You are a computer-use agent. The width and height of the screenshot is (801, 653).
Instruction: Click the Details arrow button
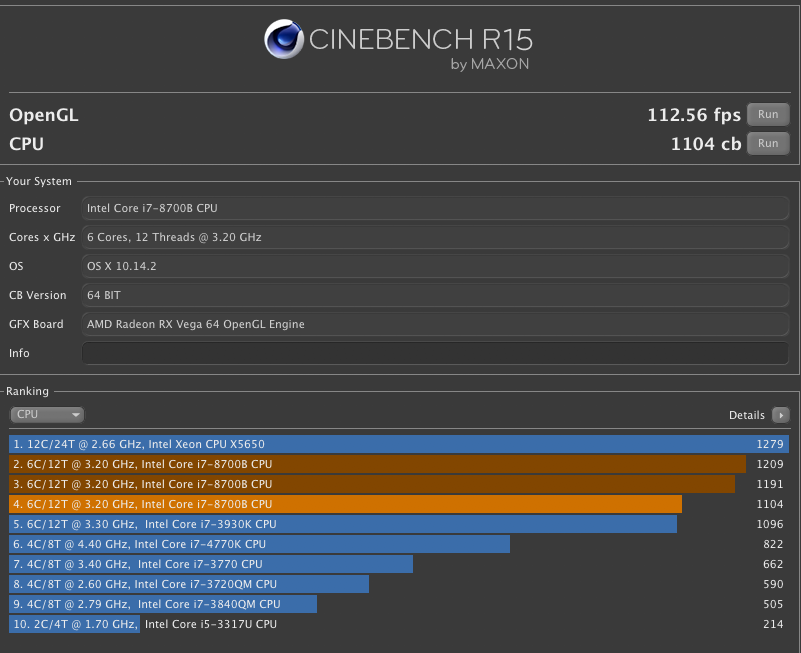[x=780, y=415]
